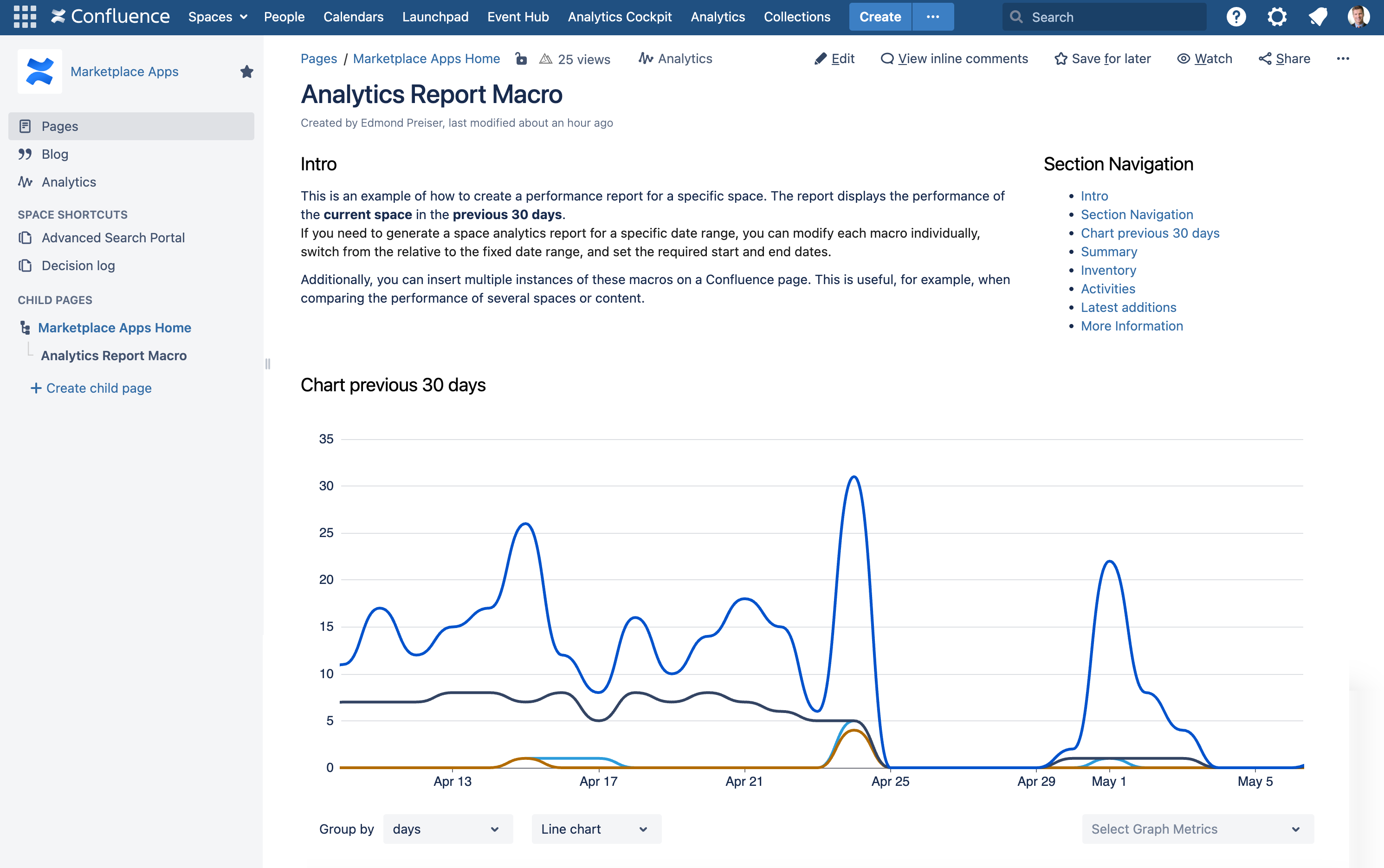
Task: Toggle Save for later
Action: pos(1102,58)
